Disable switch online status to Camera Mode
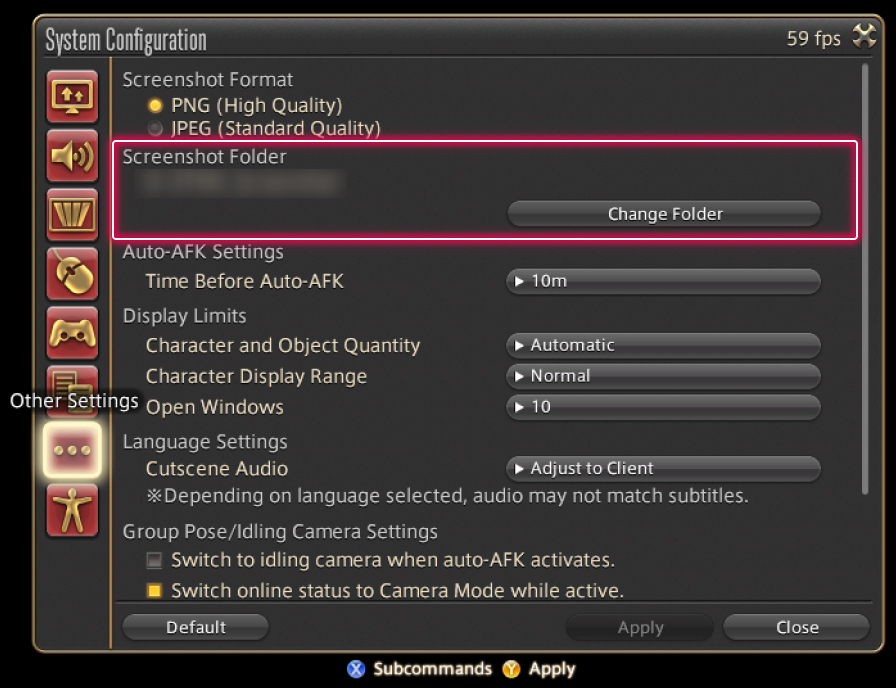 tap(154, 591)
